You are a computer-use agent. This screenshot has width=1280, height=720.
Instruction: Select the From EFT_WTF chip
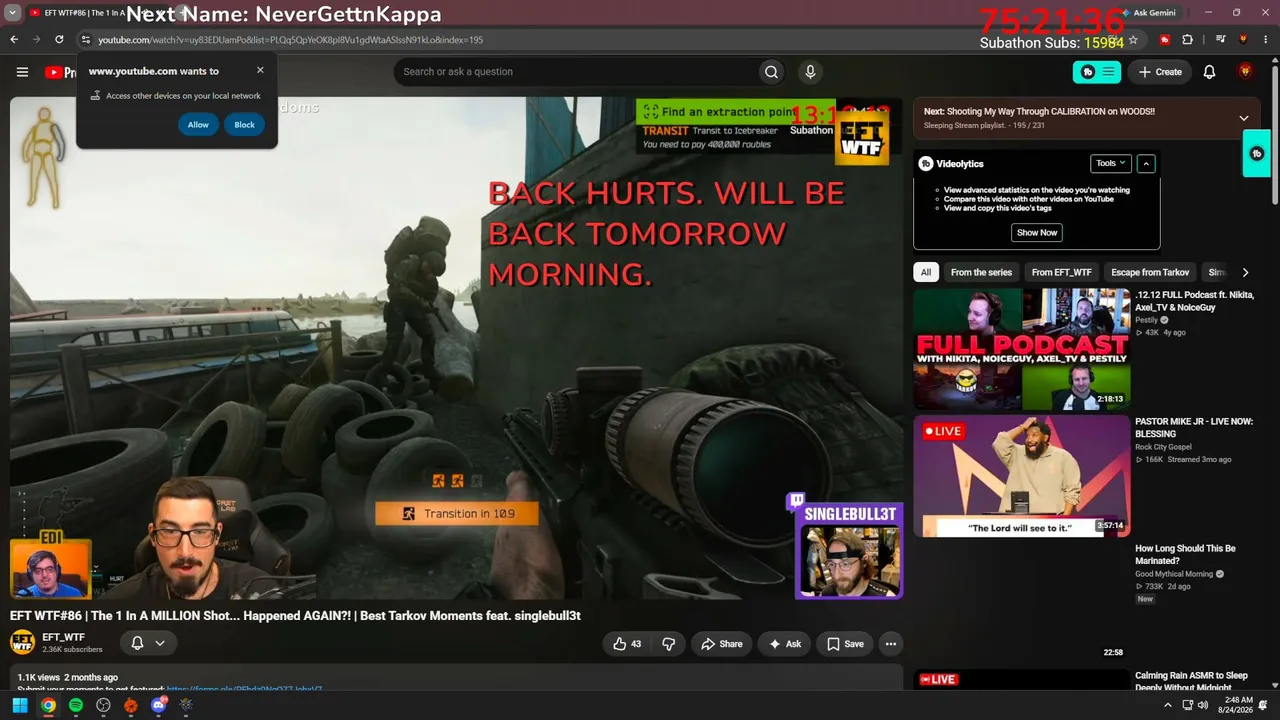[x=1062, y=272]
